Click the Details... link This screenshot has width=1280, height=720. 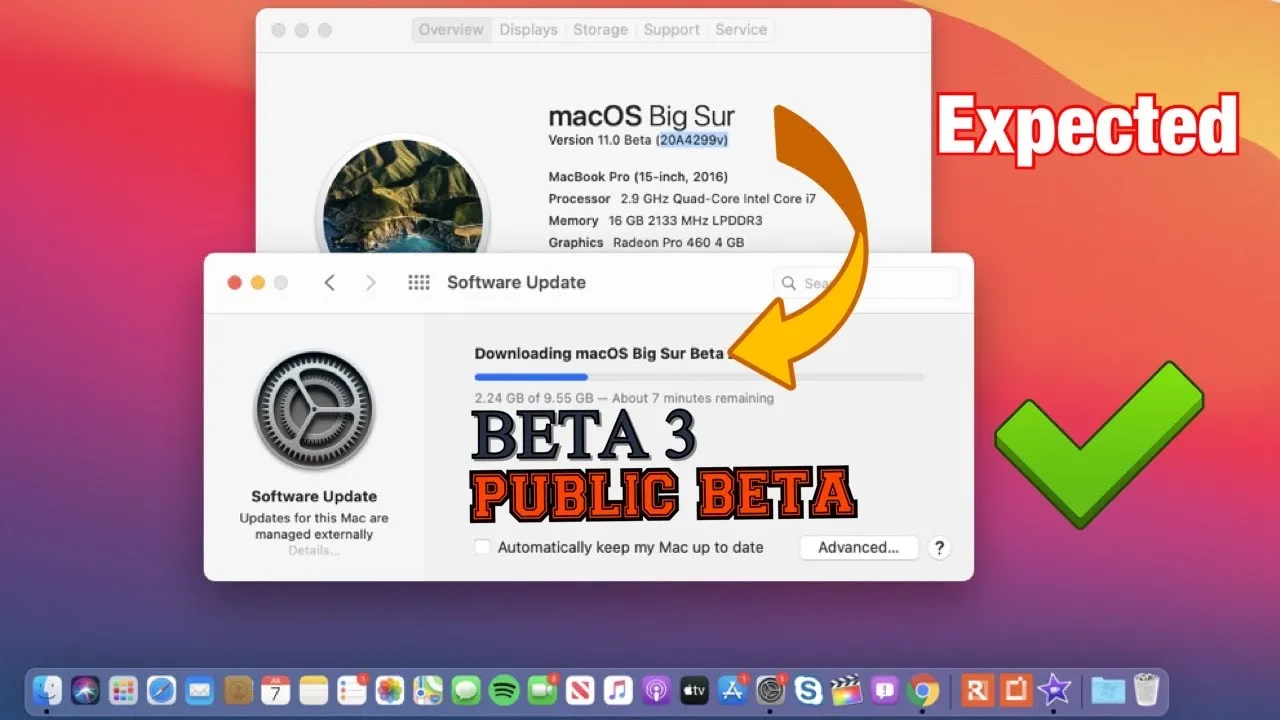pyautogui.click(x=314, y=550)
